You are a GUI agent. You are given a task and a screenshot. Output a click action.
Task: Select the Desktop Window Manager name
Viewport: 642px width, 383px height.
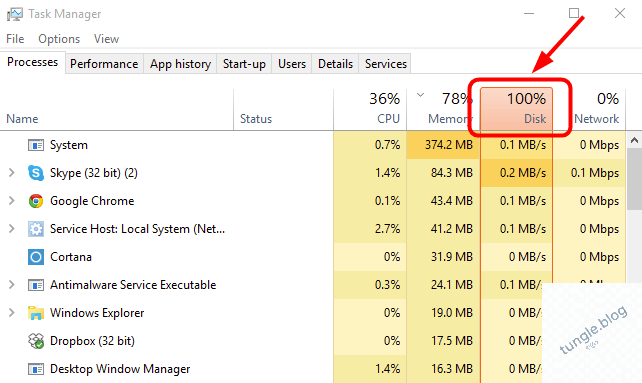(x=120, y=369)
